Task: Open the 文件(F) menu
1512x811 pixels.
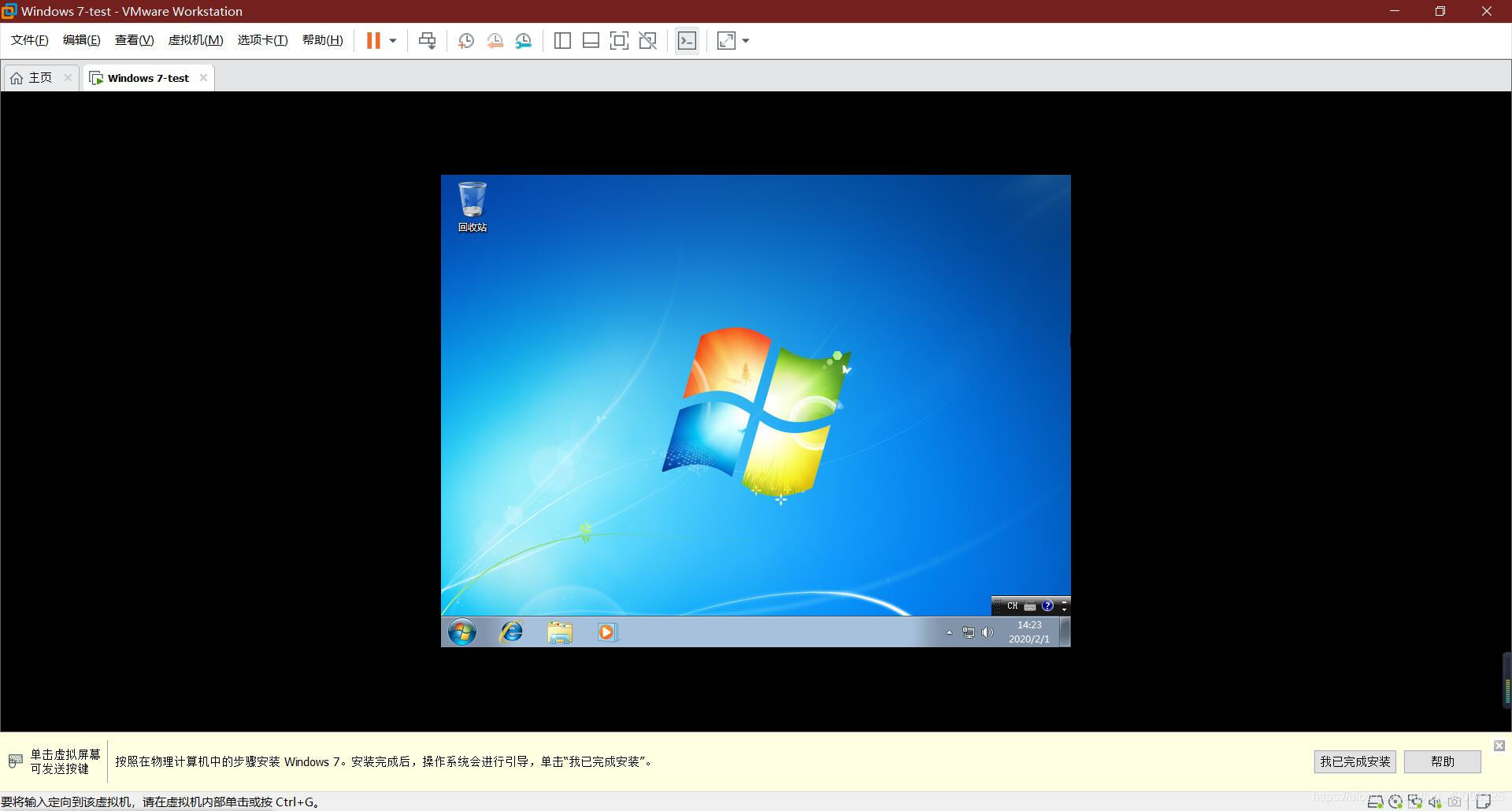Action: pyautogui.click(x=29, y=40)
